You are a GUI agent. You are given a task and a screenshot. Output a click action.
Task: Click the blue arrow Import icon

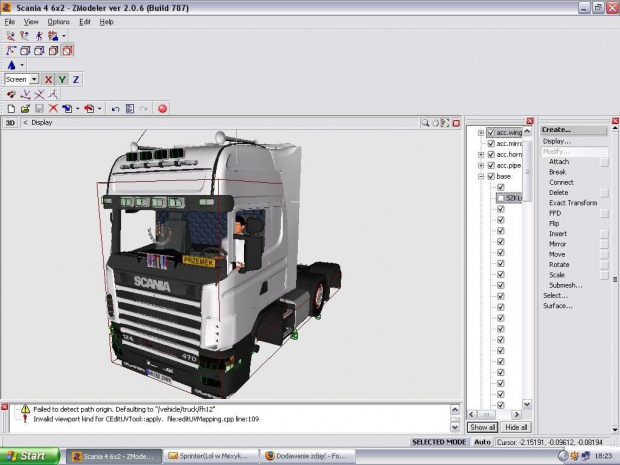[67, 109]
